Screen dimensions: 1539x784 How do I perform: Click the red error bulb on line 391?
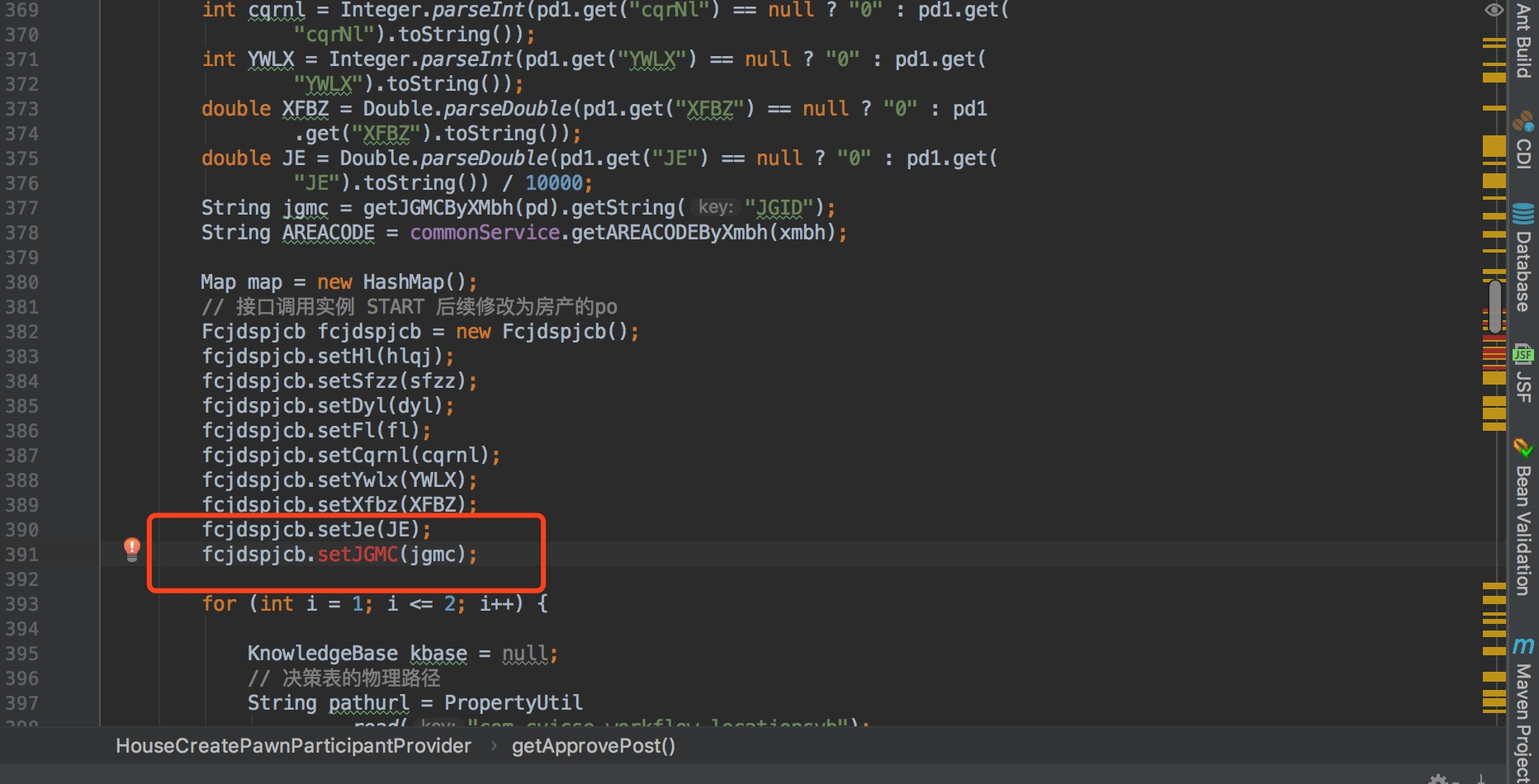pos(132,549)
